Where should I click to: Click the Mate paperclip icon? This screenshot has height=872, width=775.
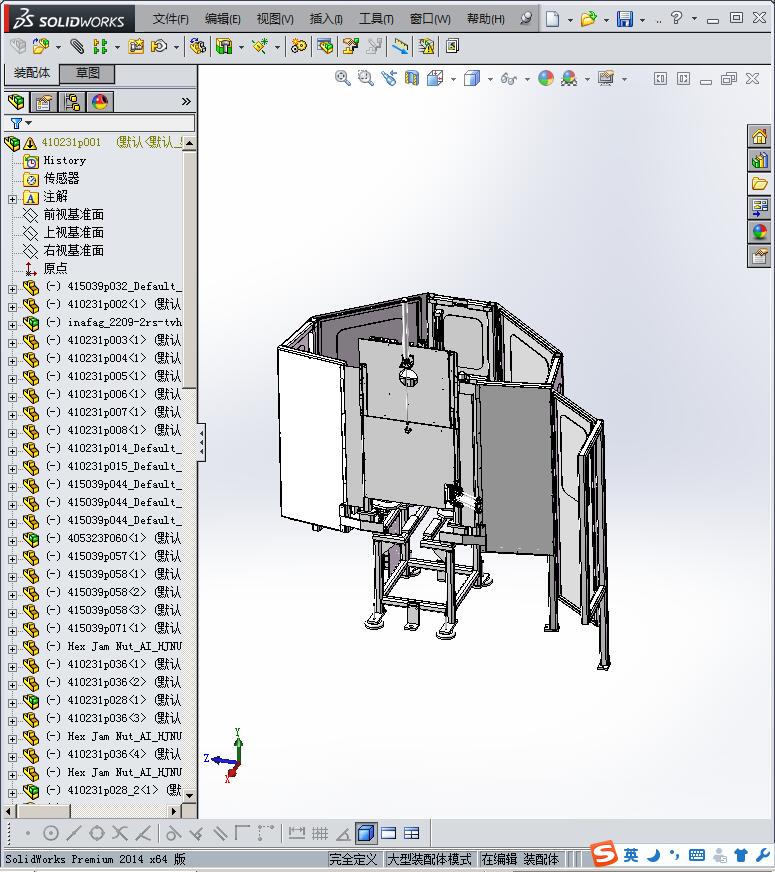[77, 46]
